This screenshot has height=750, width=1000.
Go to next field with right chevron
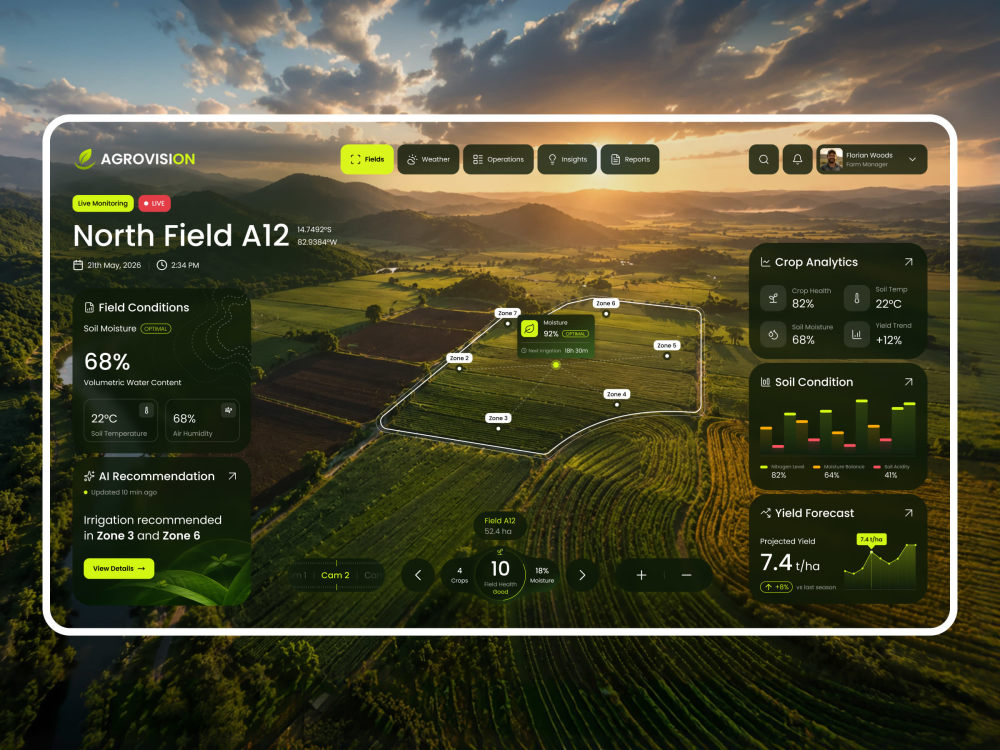[x=582, y=575]
